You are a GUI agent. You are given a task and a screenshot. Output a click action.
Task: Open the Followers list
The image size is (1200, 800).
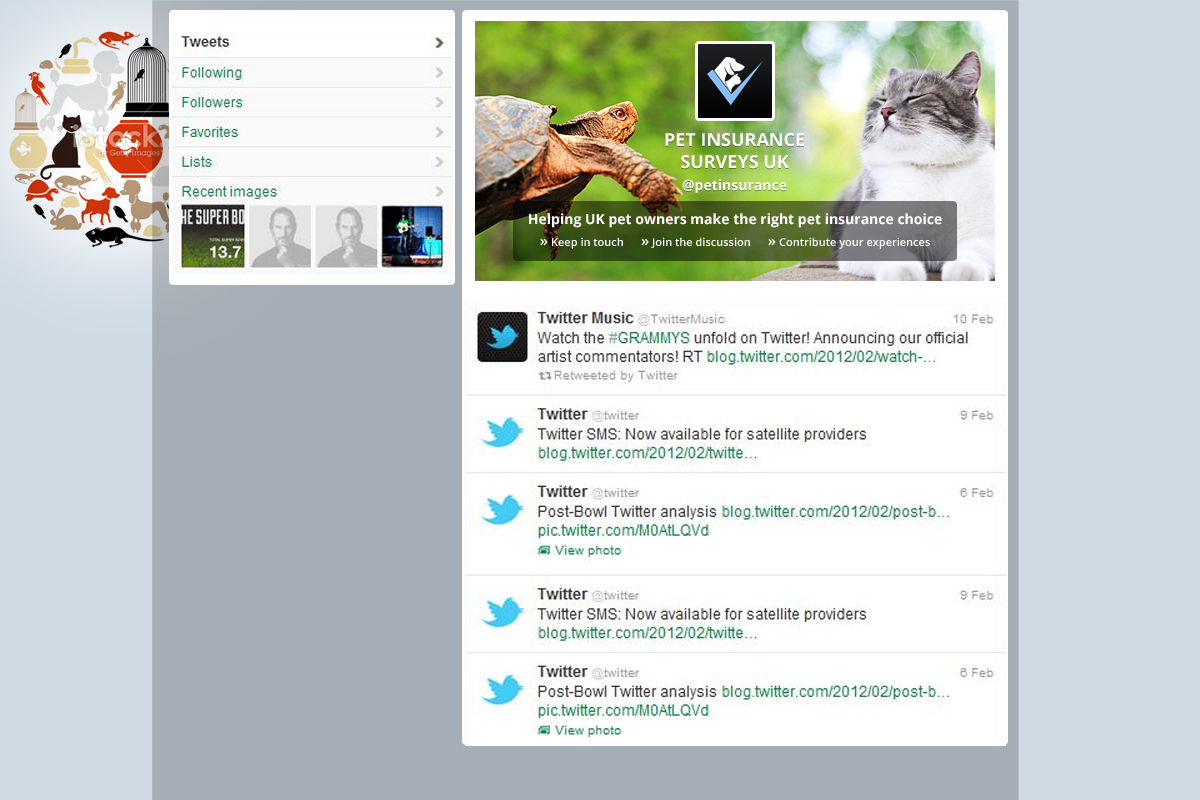click(x=312, y=102)
